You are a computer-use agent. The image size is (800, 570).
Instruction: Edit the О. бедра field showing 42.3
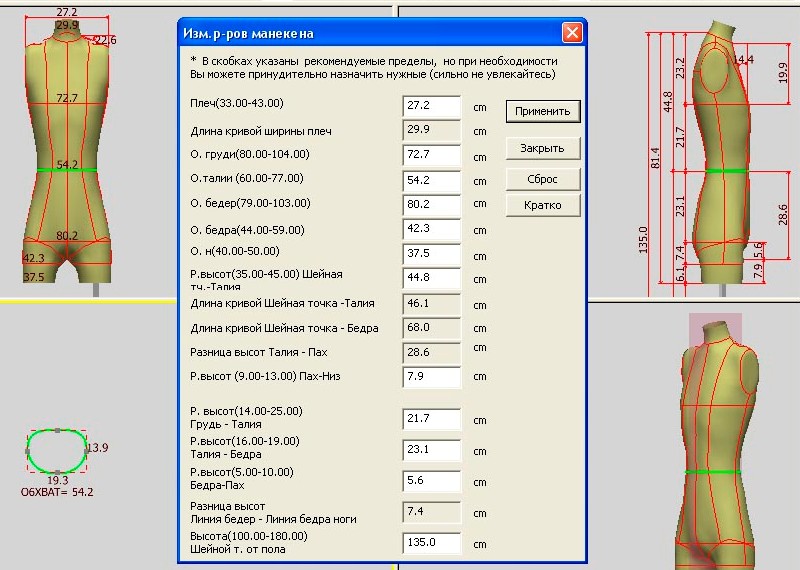pyautogui.click(x=431, y=229)
